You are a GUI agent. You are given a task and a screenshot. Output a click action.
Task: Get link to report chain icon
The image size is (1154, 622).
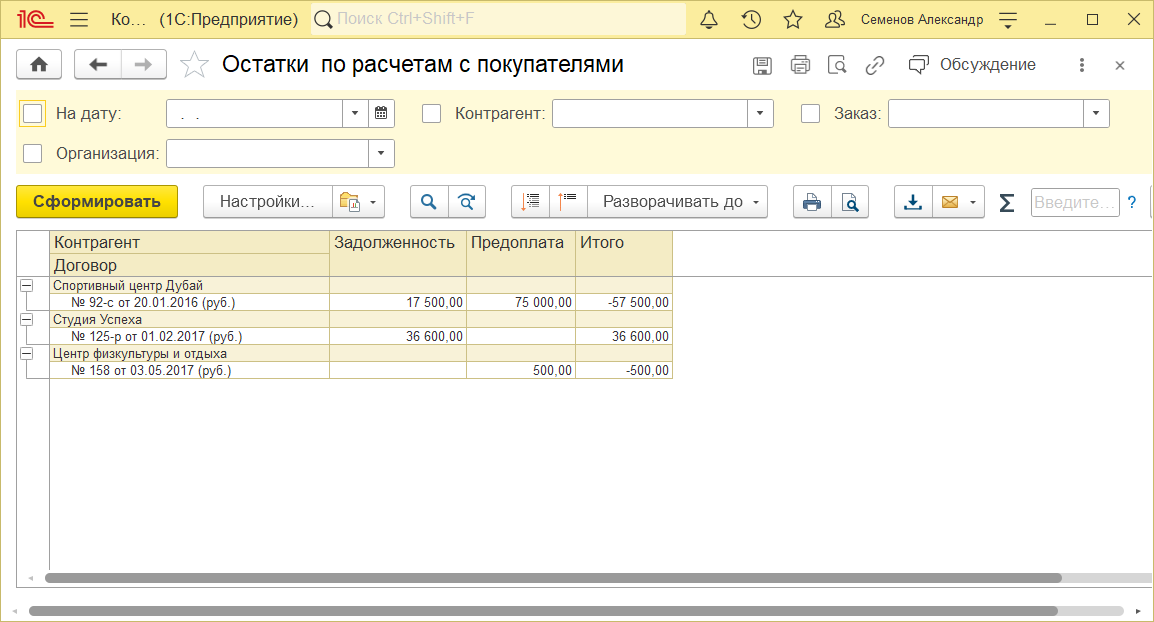pyautogui.click(x=874, y=66)
